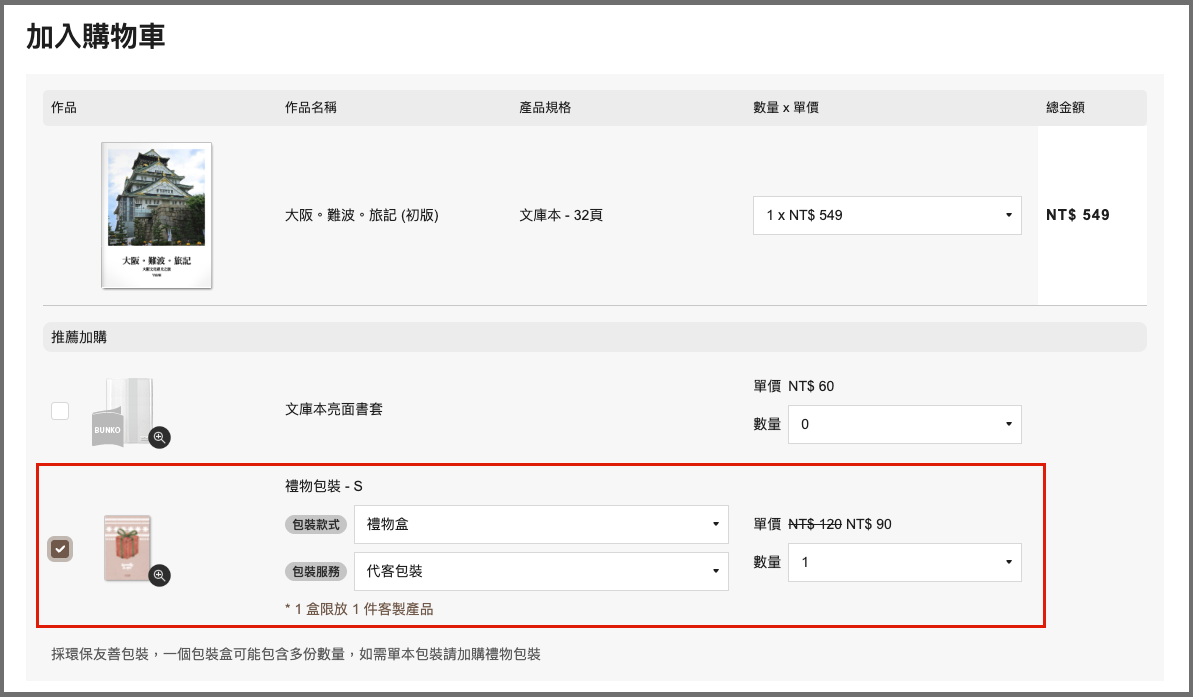
Task: Click the 禮物包裝 - S product title
Action: tap(323, 487)
